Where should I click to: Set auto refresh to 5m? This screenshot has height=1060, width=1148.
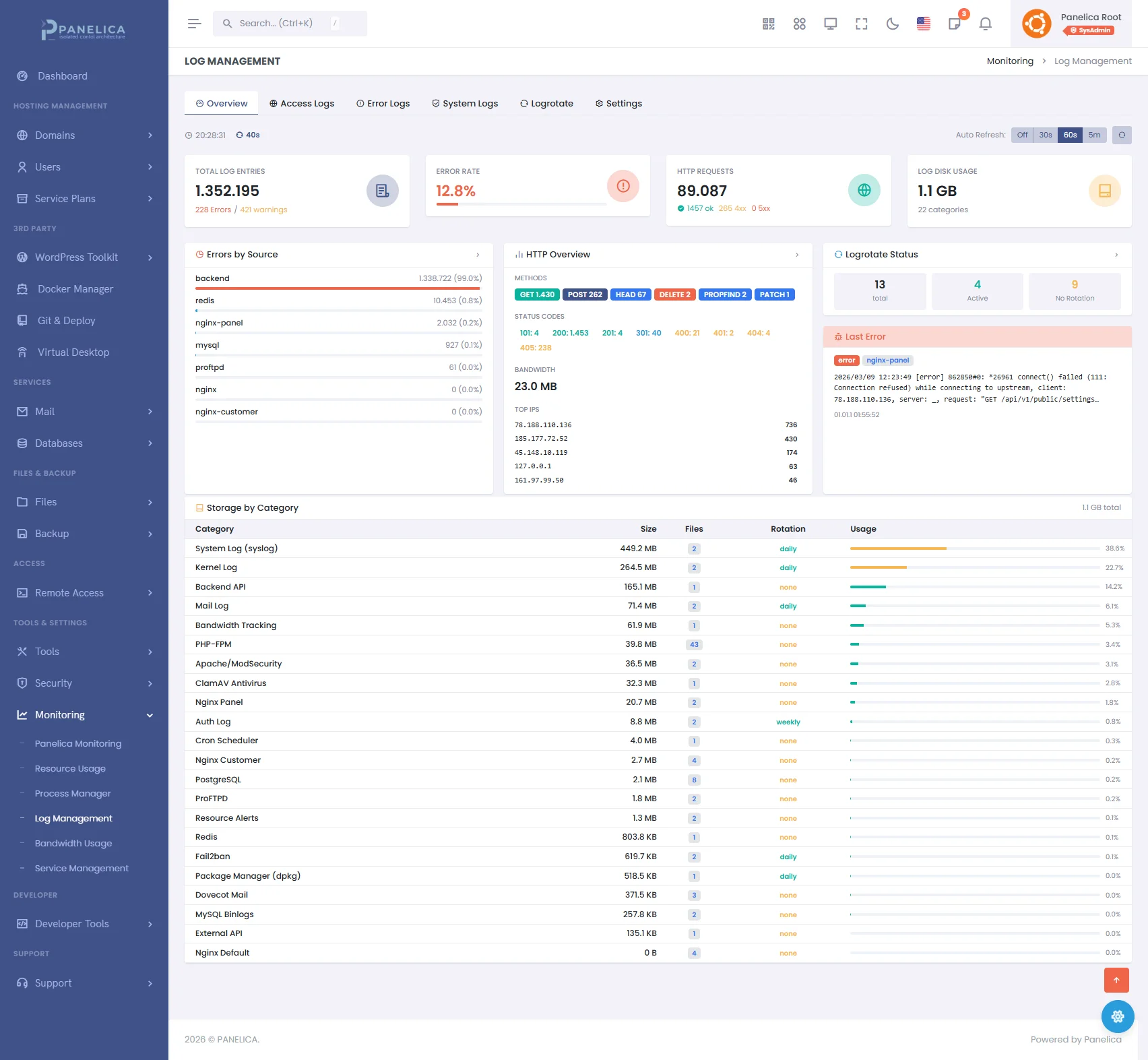pyautogui.click(x=1094, y=135)
